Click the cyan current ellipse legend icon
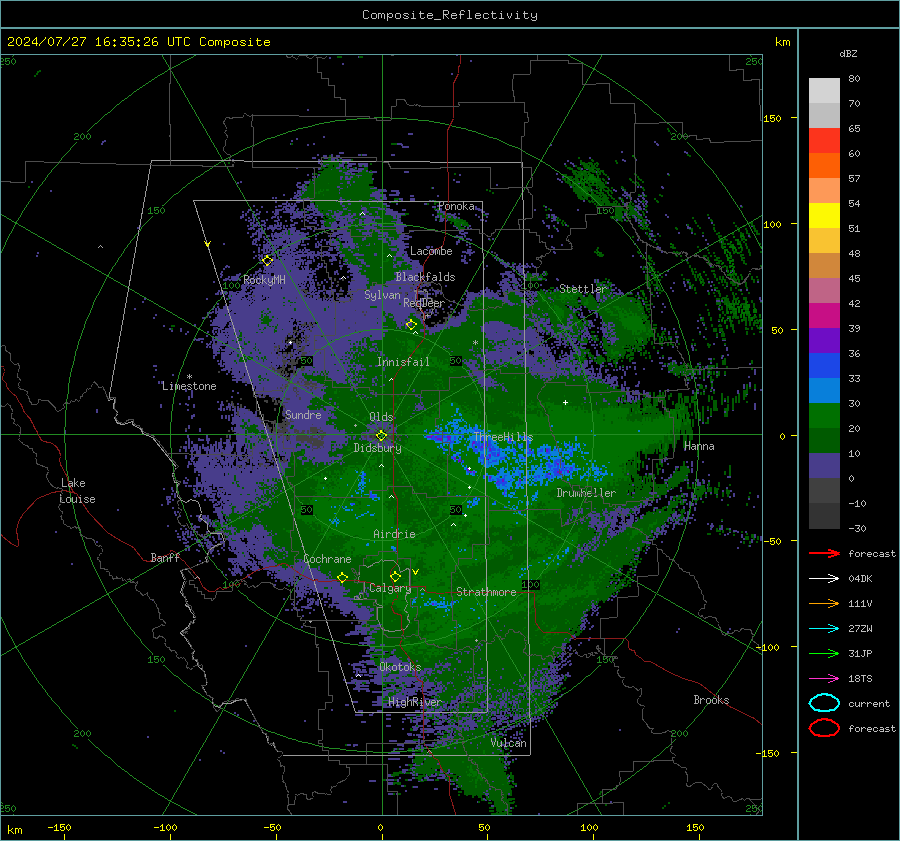 point(824,703)
